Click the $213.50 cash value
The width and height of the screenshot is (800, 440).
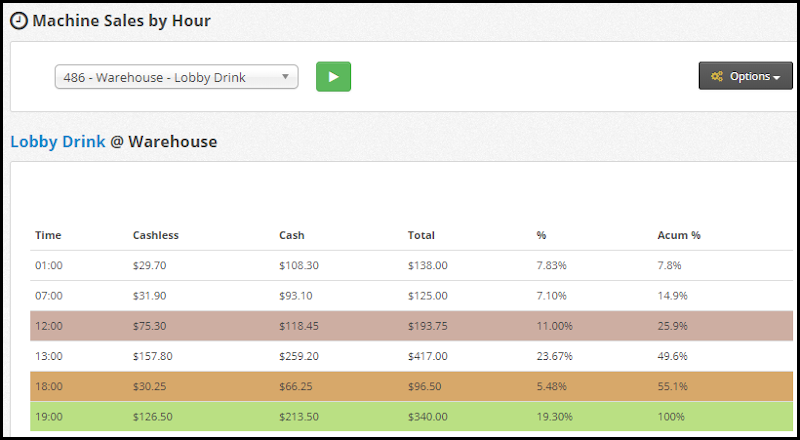(299, 417)
